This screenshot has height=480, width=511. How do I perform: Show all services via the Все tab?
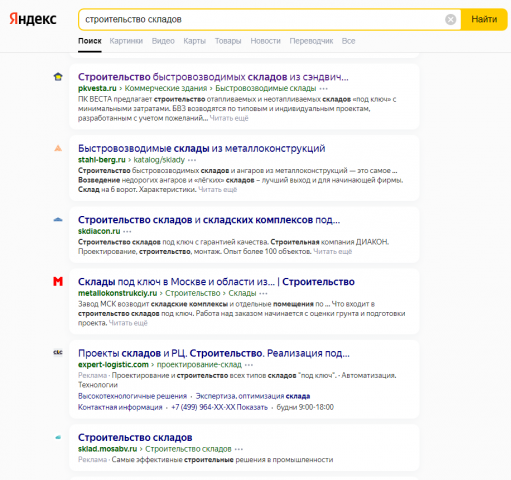[x=348, y=41]
